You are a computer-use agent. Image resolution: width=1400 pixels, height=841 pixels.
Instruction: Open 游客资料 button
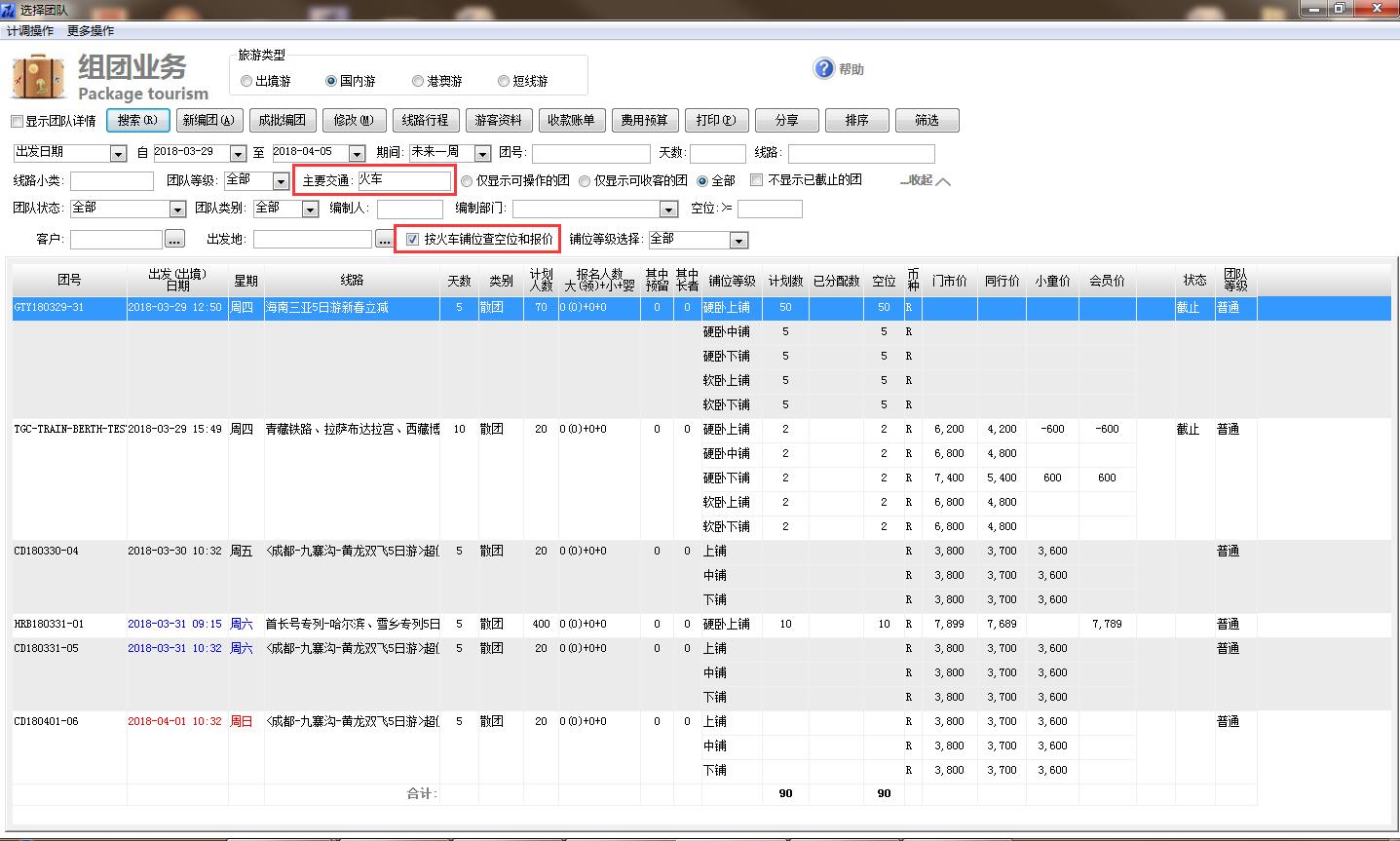[x=498, y=120]
